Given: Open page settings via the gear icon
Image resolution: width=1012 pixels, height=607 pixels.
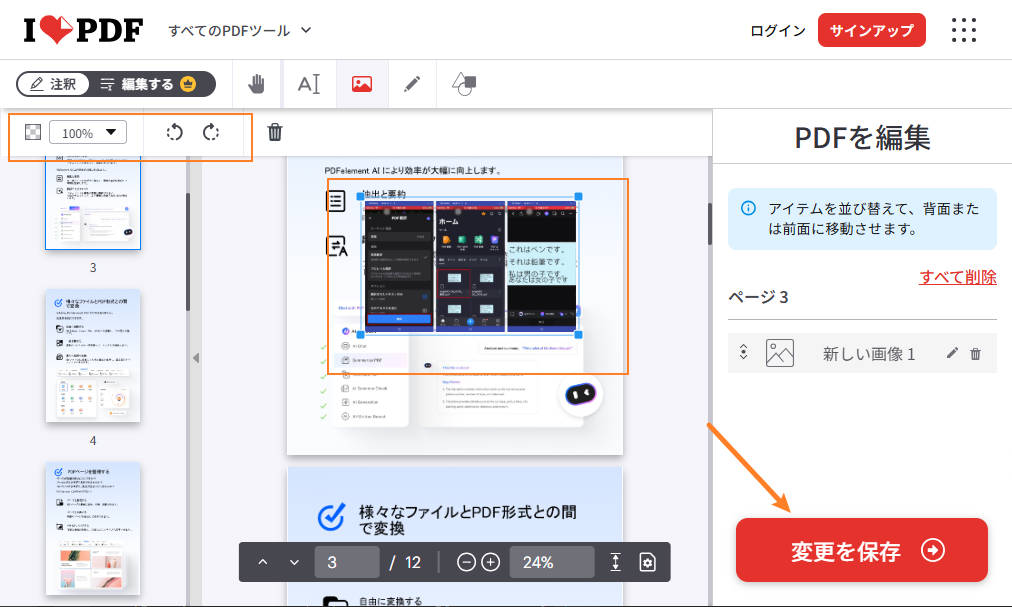Looking at the screenshot, I should (648, 562).
